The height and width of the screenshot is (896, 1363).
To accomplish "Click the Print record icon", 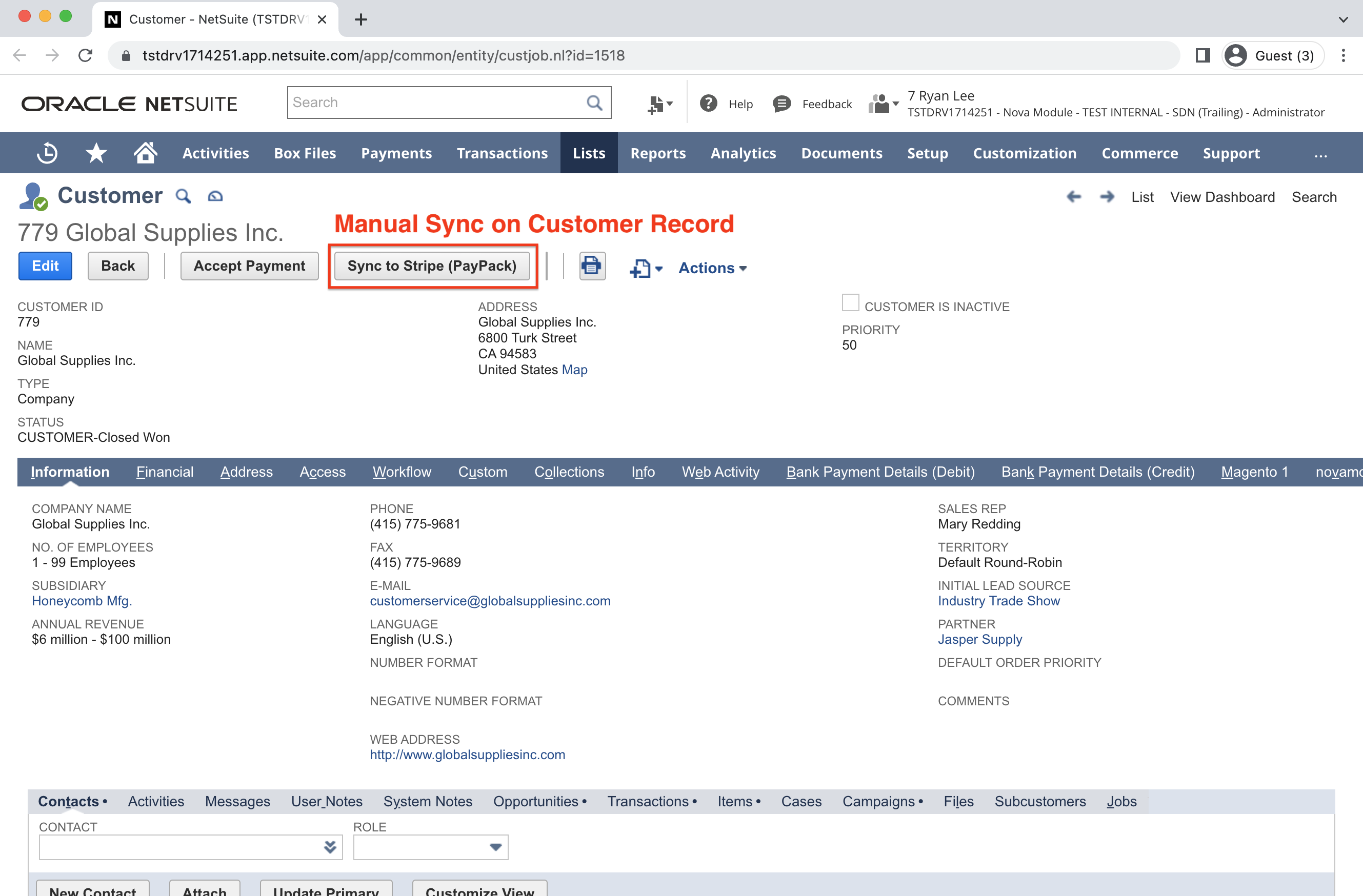I will tap(592, 266).
